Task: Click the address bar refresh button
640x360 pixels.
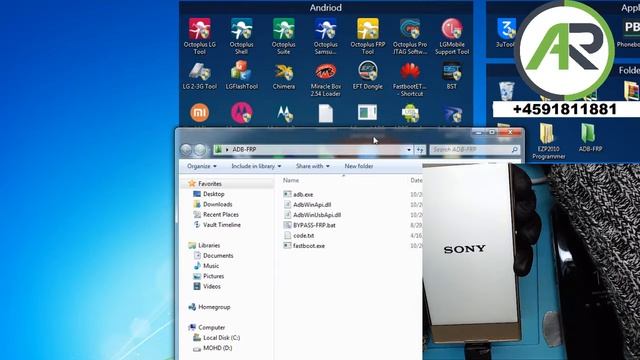Action: pyautogui.click(x=420, y=150)
